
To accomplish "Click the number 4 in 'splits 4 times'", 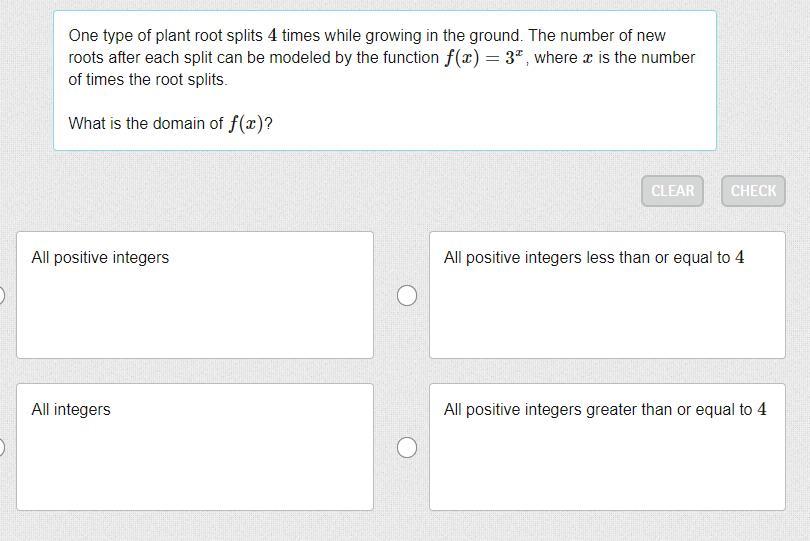I will point(272,35).
